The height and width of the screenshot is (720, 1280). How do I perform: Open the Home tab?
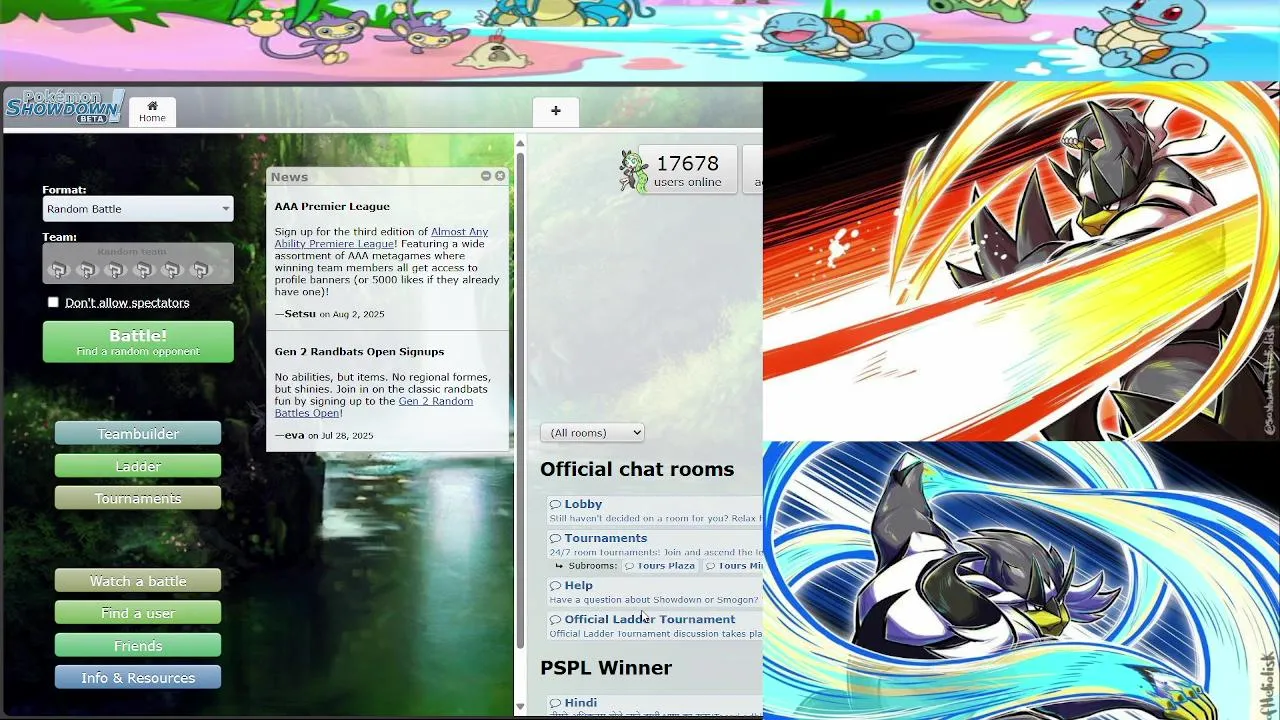point(152,111)
